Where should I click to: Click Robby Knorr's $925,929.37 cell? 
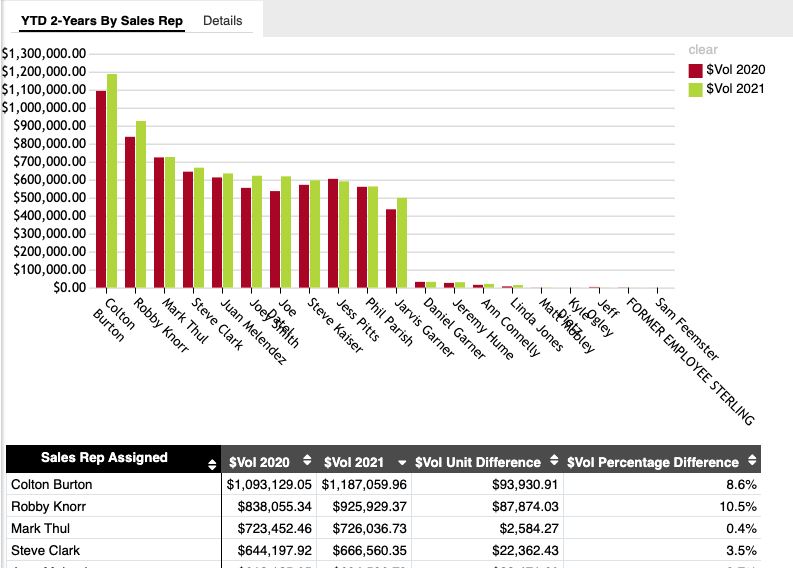pyautogui.click(x=365, y=506)
